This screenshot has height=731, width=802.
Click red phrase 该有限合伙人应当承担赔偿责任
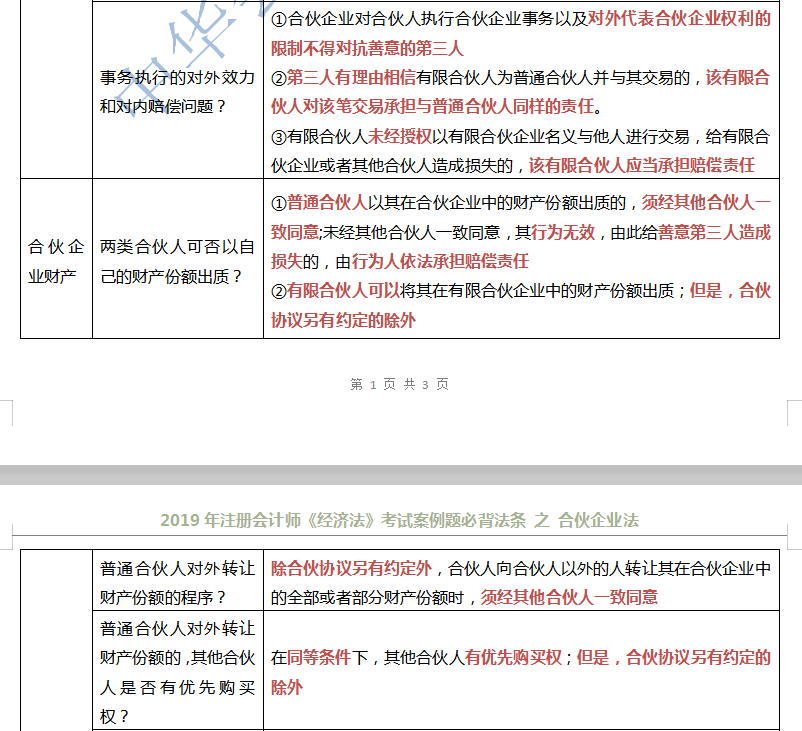[640, 163]
